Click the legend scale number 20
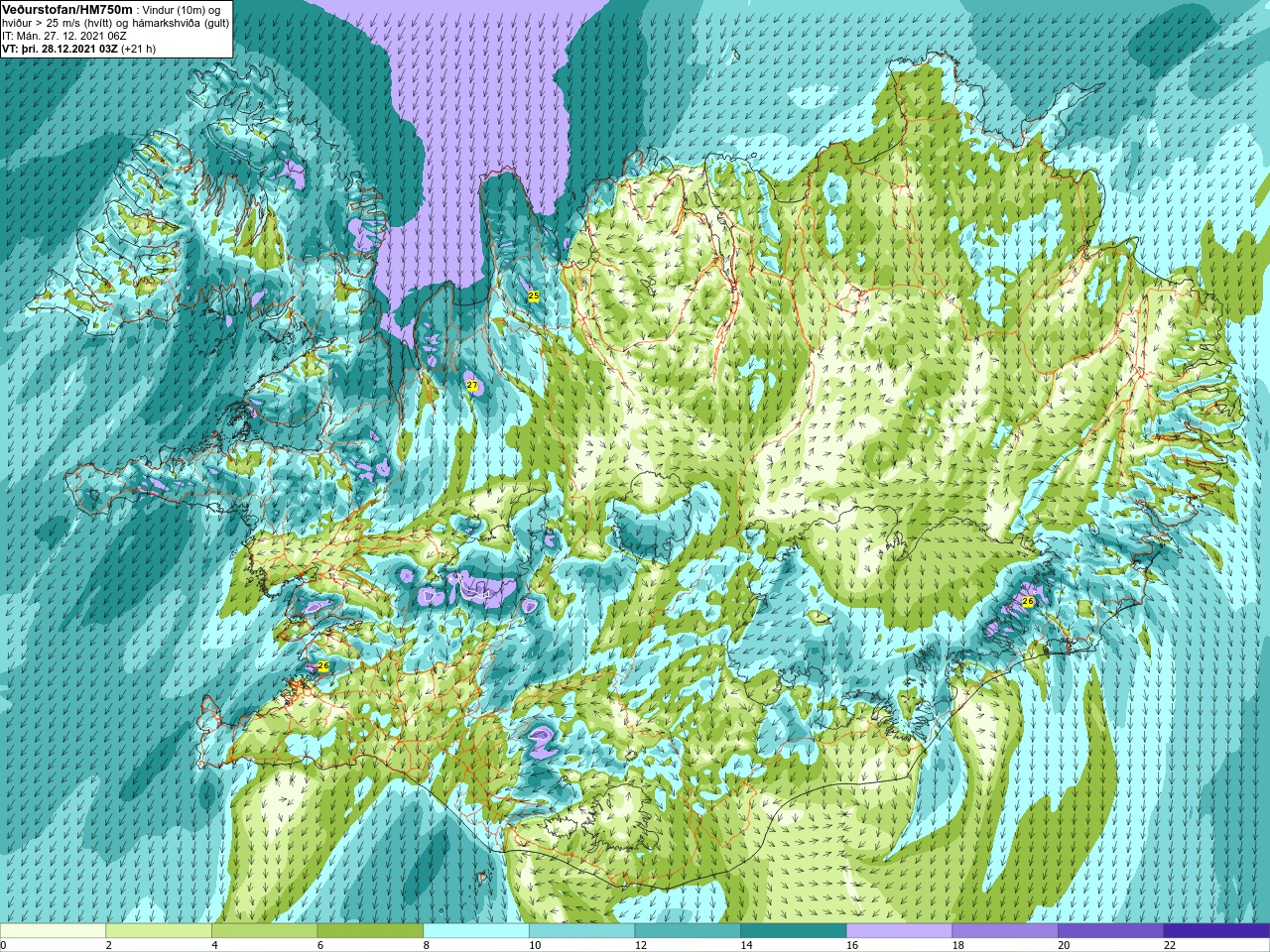Image resolution: width=1270 pixels, height=952 pixels. pos(1064,945)
